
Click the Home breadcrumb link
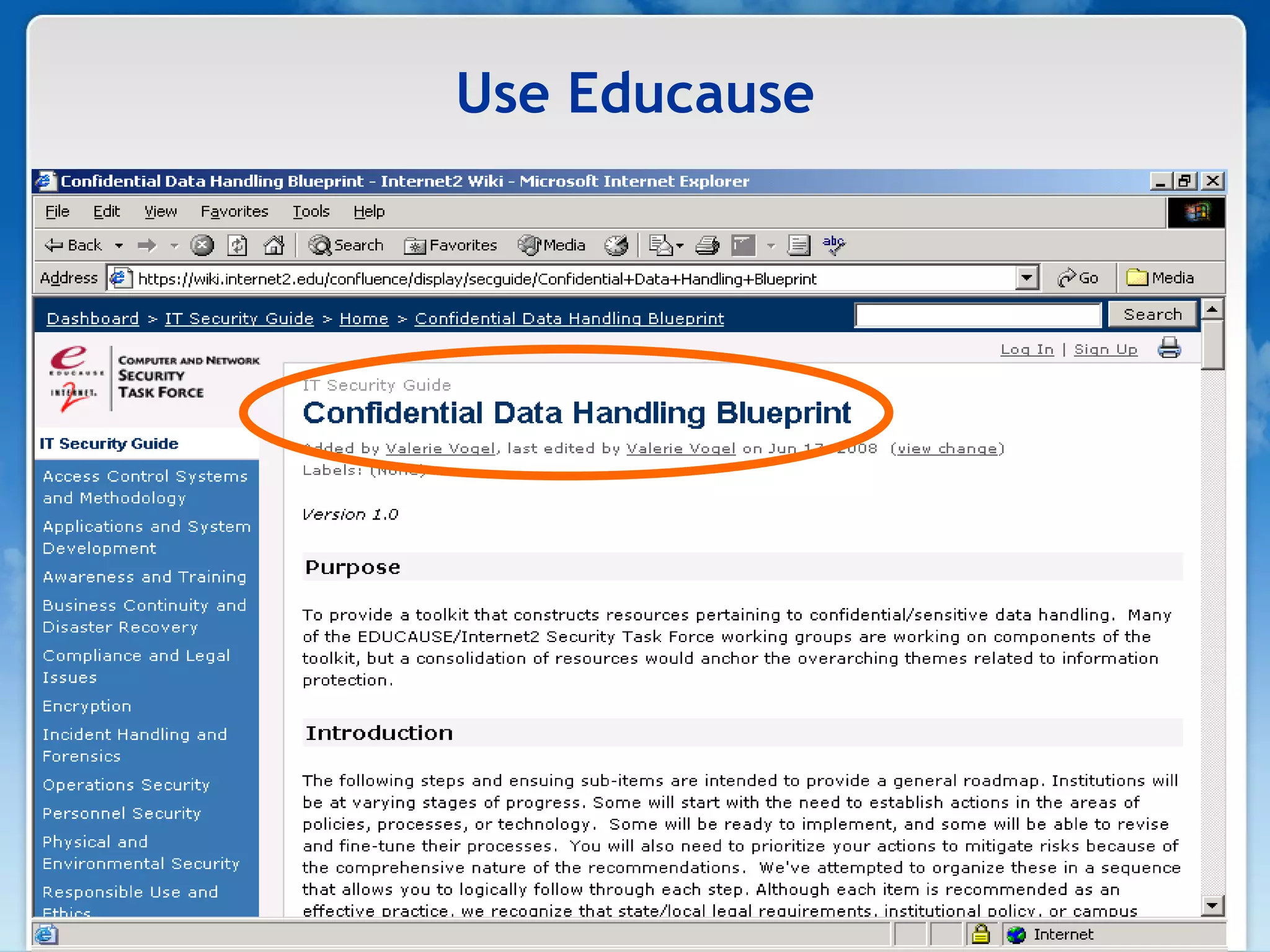click(x=364, y=319)
